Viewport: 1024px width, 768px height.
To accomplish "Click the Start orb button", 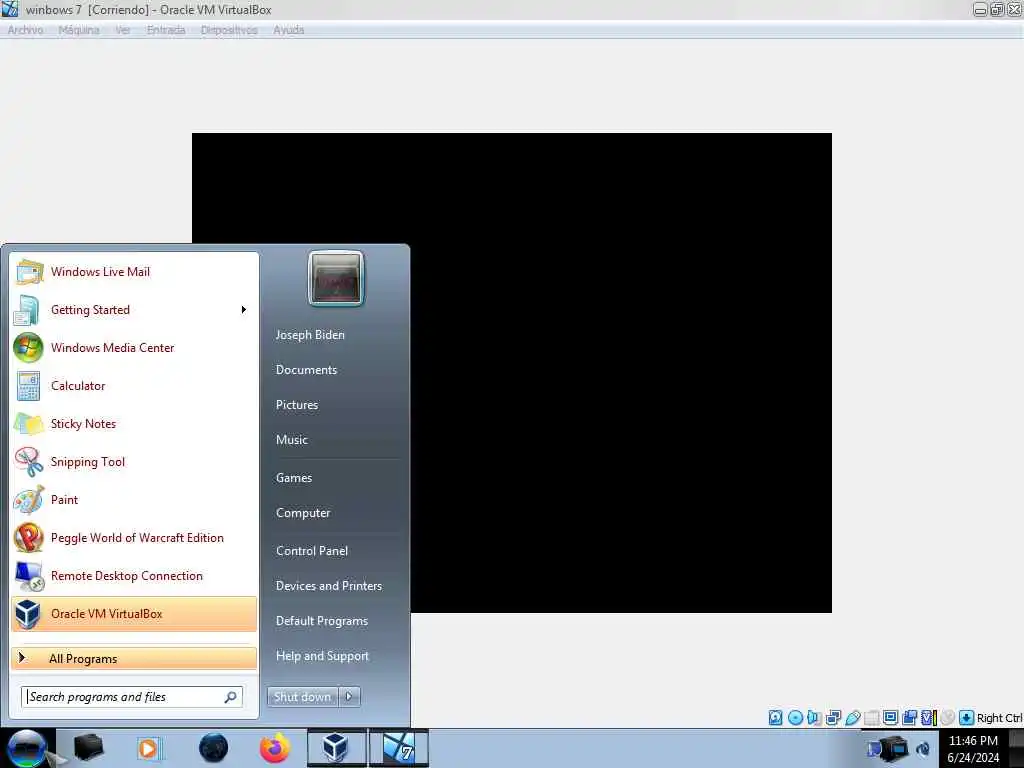I will [26, 748].
